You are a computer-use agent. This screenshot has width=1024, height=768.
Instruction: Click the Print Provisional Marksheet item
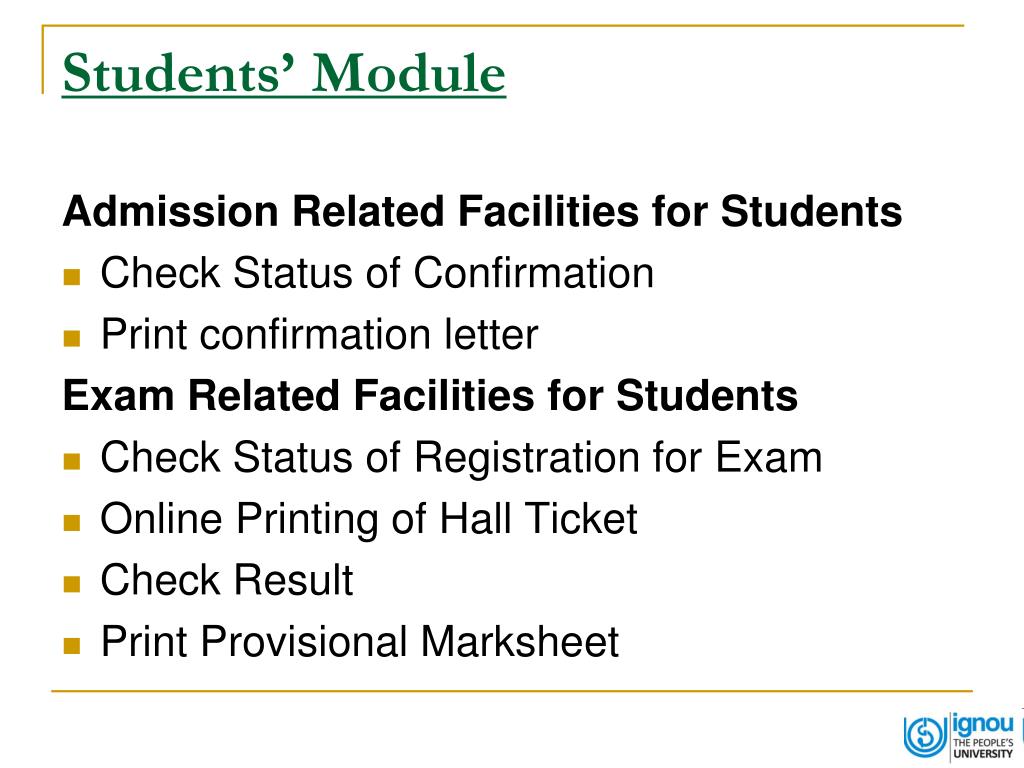[360, 641]
